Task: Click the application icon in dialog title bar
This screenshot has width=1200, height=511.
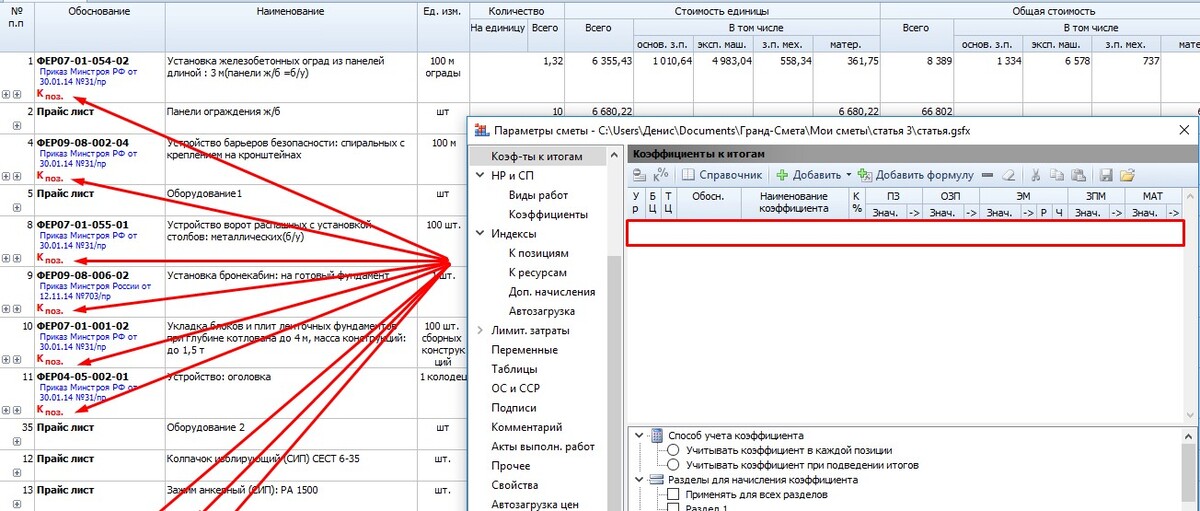Action: [481, 130]
